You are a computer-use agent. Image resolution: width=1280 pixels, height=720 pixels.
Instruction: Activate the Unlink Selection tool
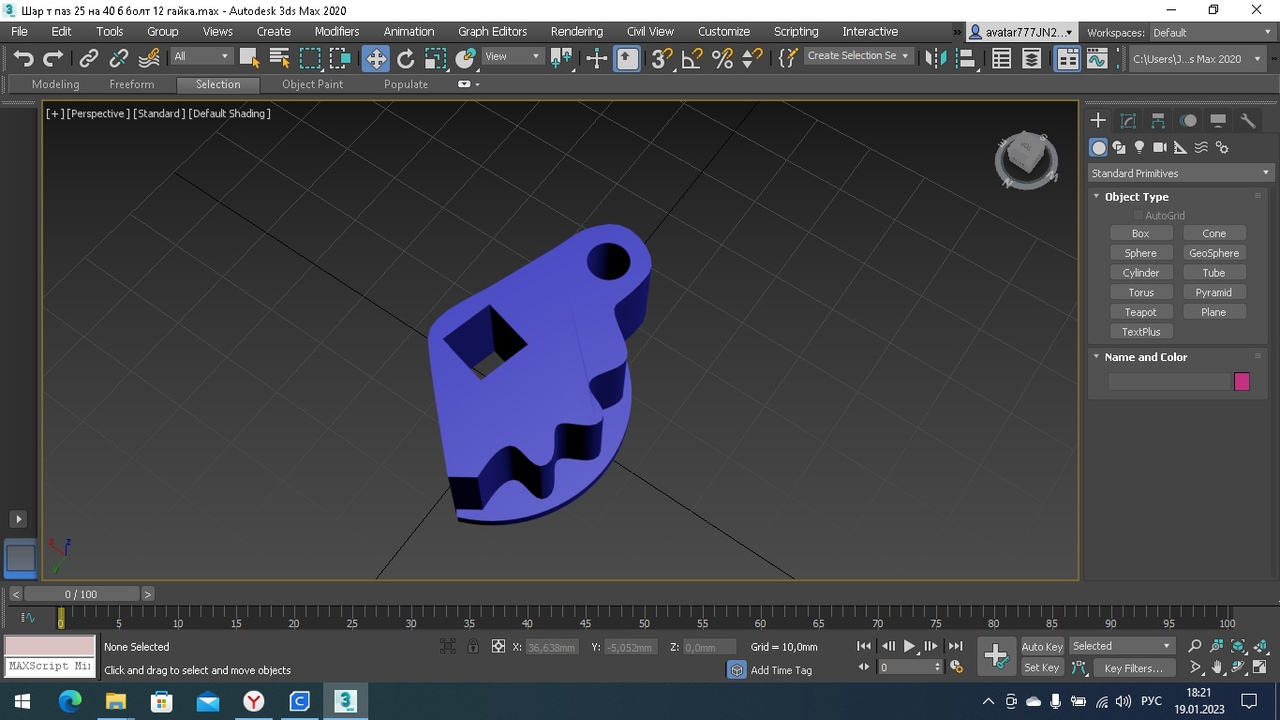[x=119, y=59]
